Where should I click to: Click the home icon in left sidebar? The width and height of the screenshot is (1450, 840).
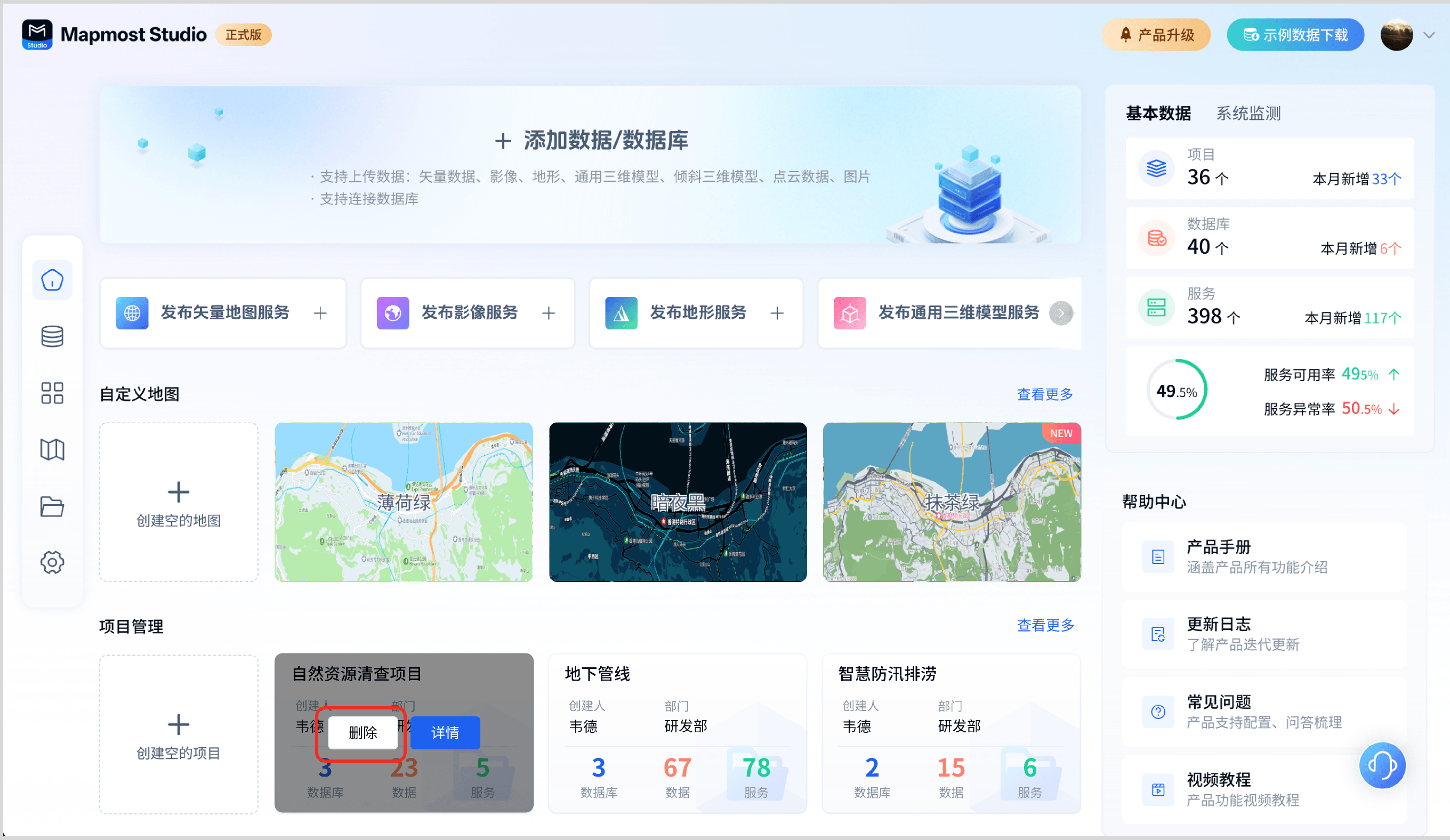(52, 280)
